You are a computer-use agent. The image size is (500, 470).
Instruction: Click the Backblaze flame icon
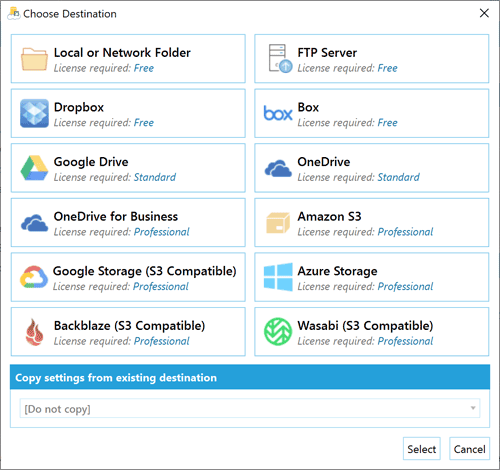point(35,332)
